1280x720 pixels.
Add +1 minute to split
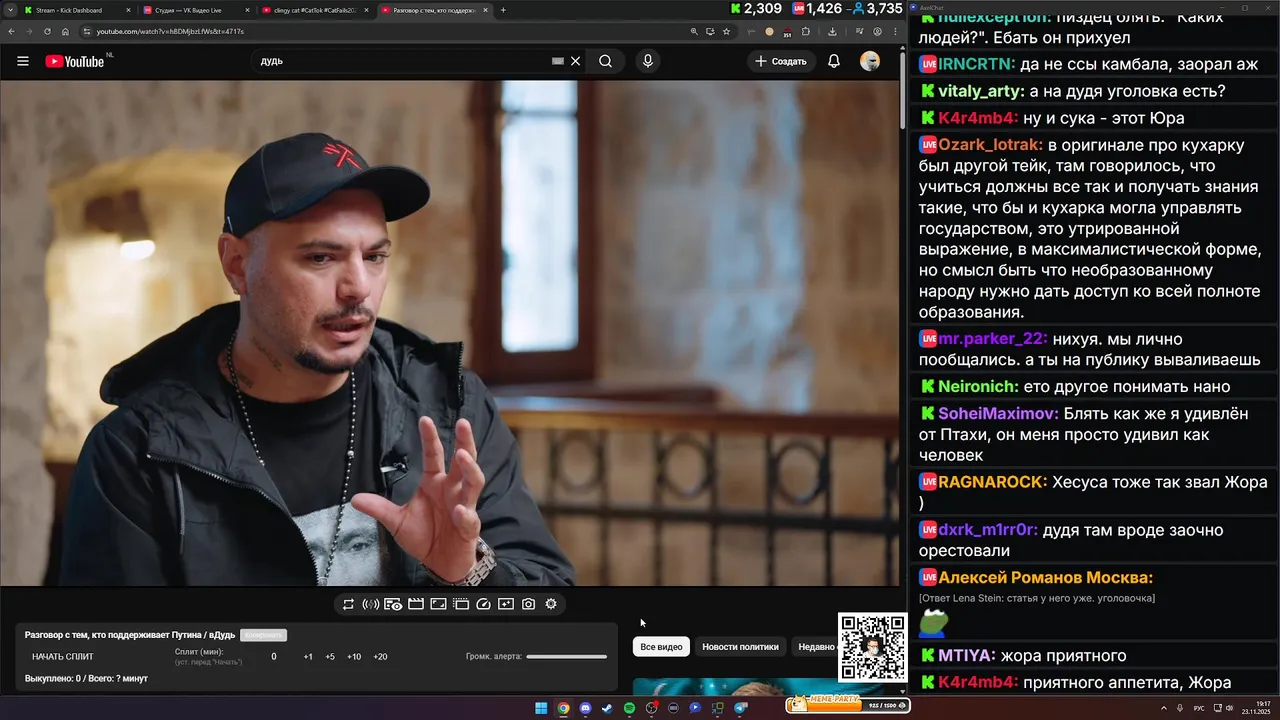308,657
